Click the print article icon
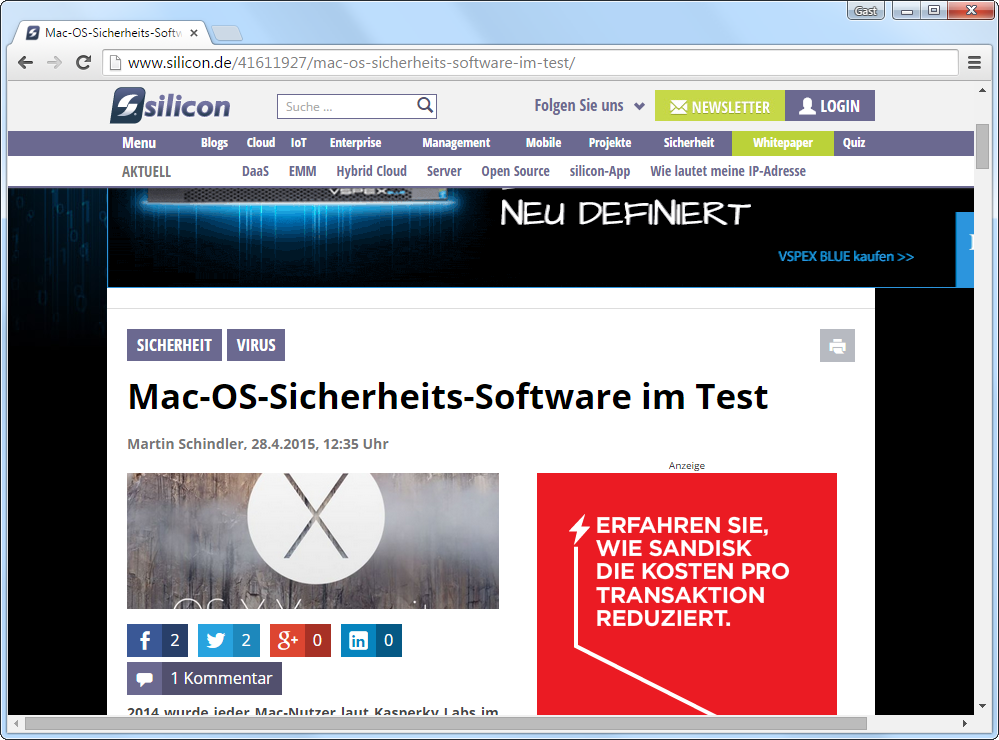 point(837,346)
